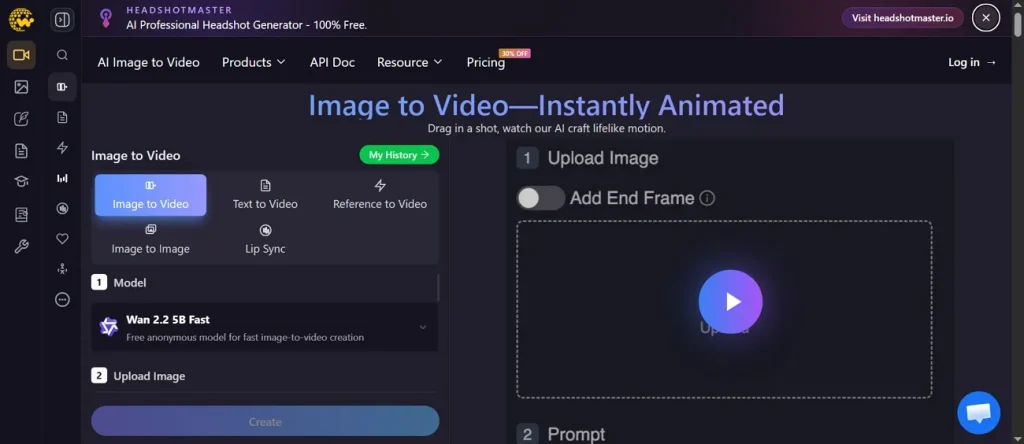
Task: Open My History
Action: [399, 155]
